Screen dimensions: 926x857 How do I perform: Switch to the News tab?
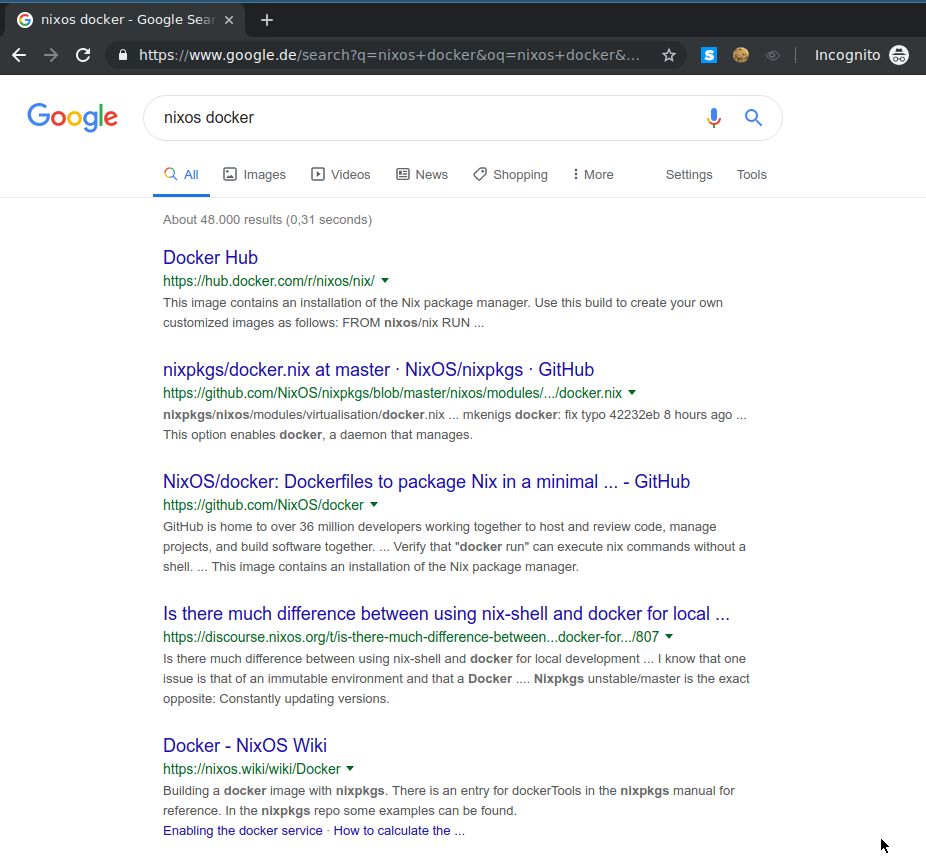click(x=422, y=174)
